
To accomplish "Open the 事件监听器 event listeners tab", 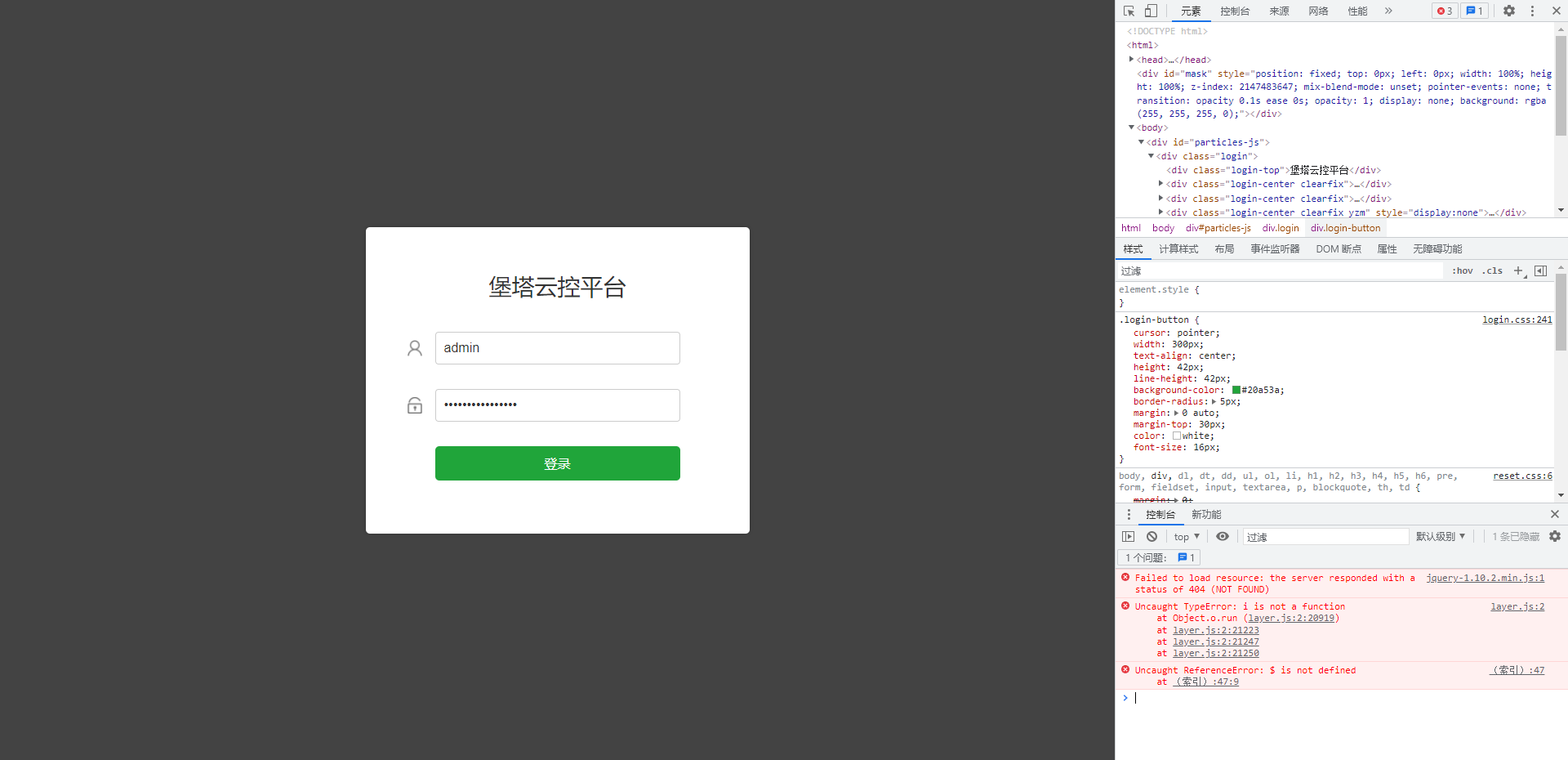I will point(1275,249).
